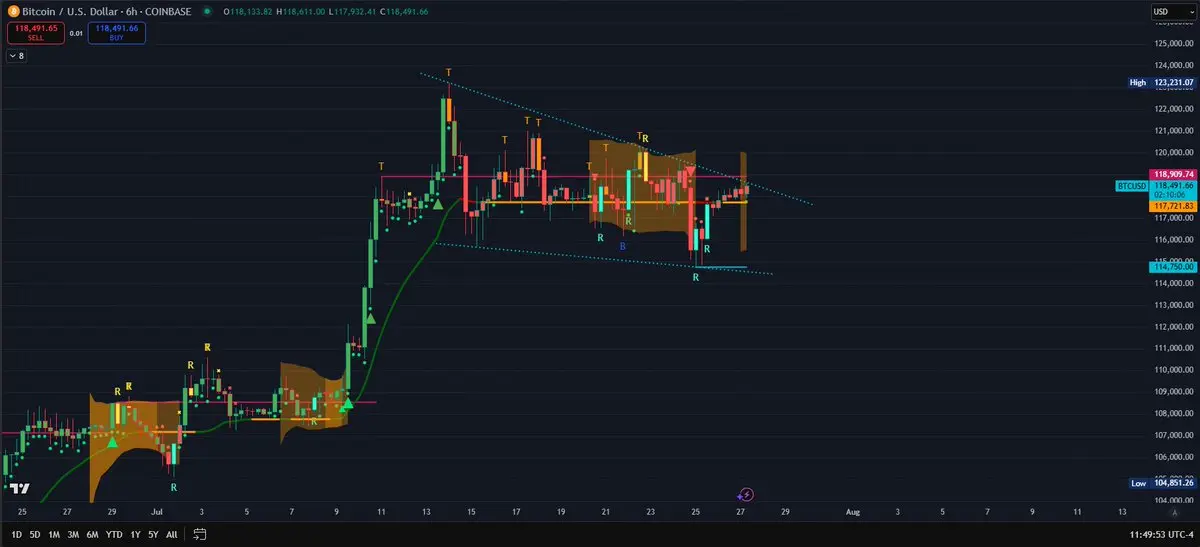This screenshot has width=1200, height=547.
Task: Open the Go to date calendar icon
Action: pyautogui.click(x=200, y=534)
